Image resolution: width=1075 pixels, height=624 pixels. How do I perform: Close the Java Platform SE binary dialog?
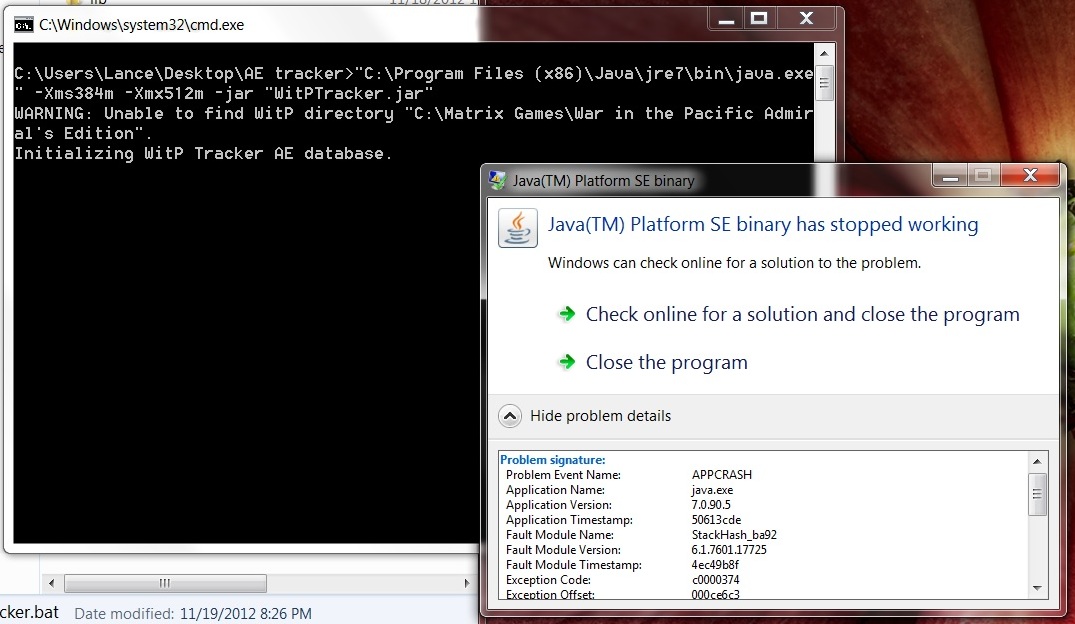(x=1030, y=176)
